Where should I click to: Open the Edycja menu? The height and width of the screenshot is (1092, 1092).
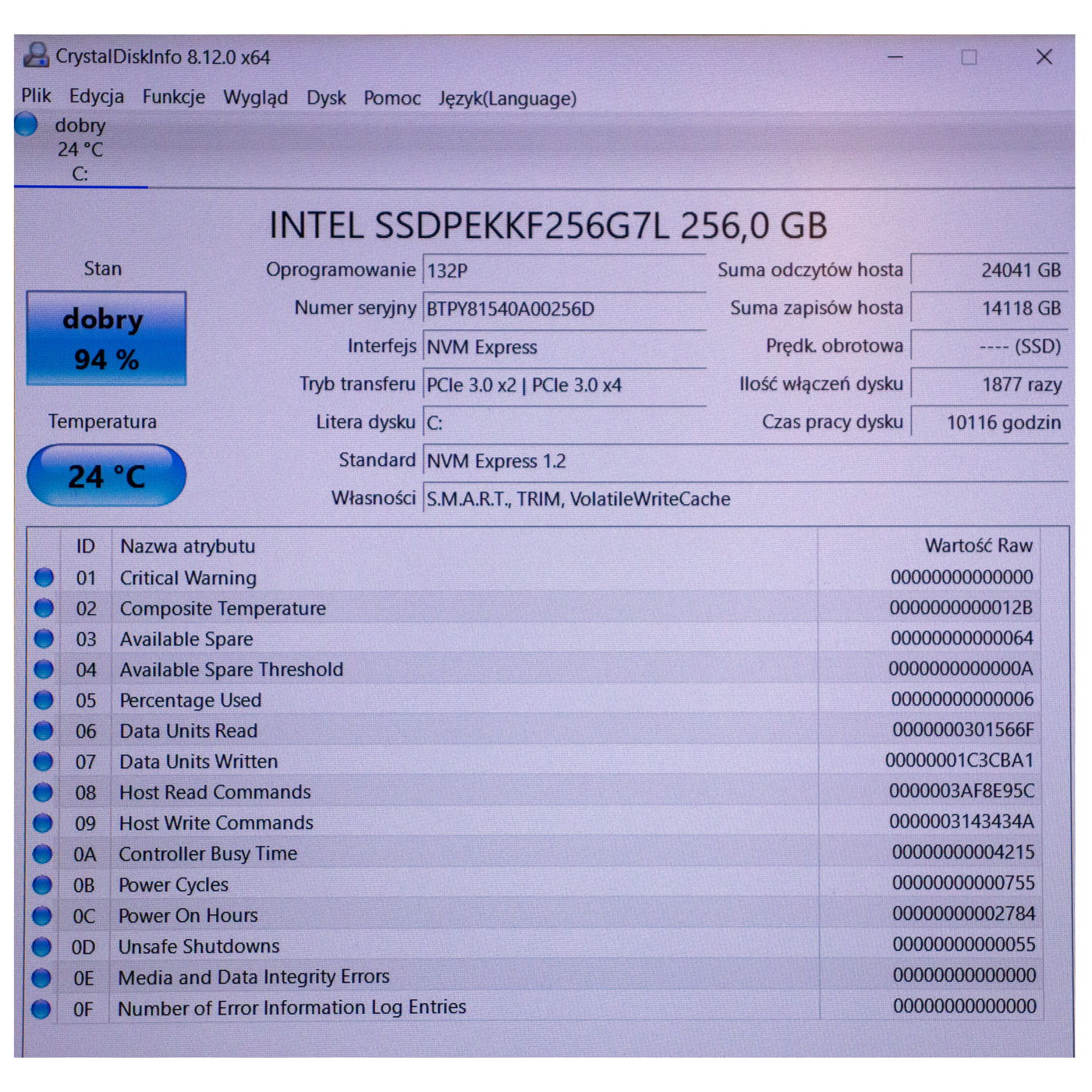pyautogui.click(x=97, y=97)
